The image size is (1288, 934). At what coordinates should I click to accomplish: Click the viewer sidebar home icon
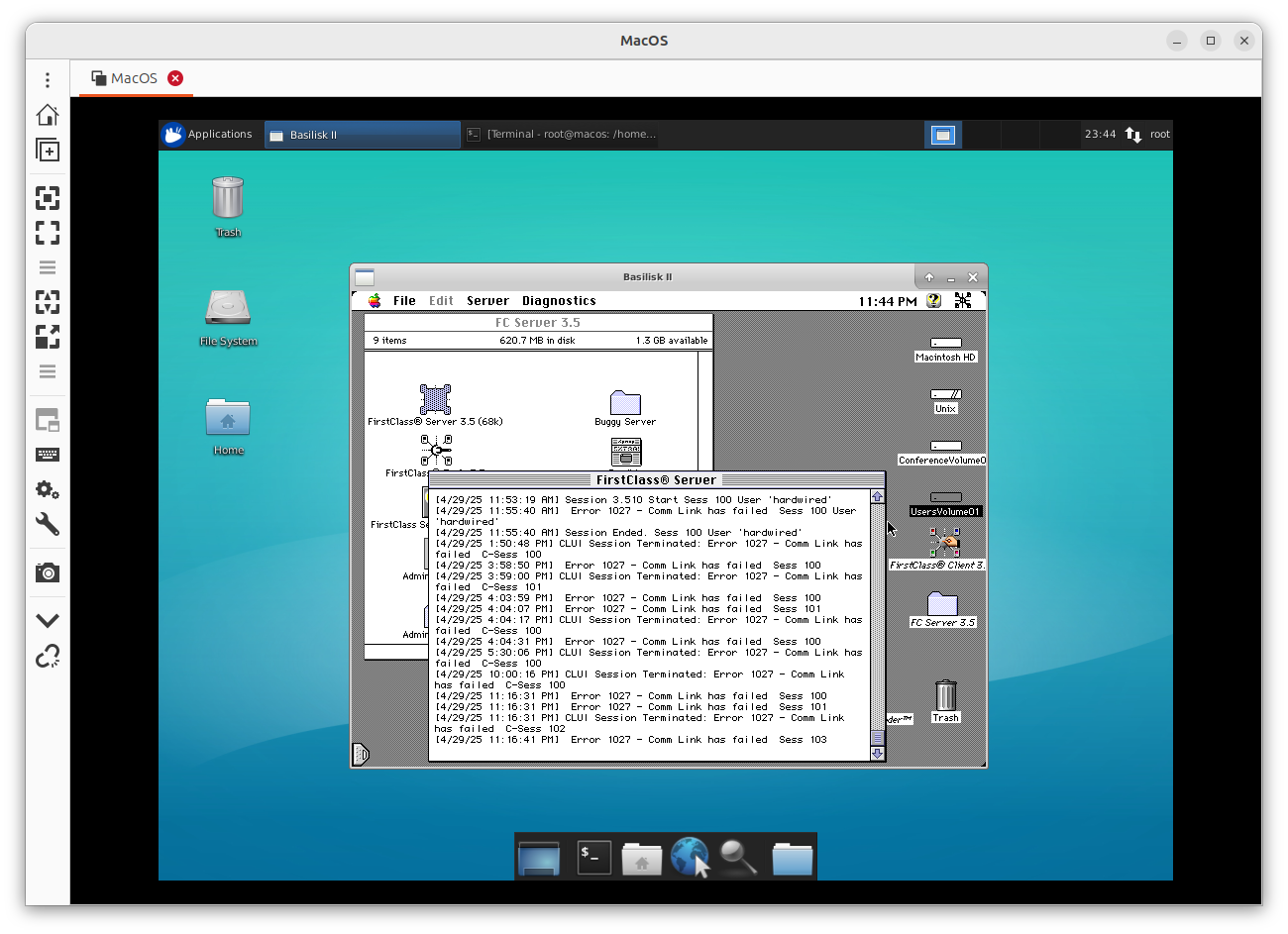click(x=48, y=115)
